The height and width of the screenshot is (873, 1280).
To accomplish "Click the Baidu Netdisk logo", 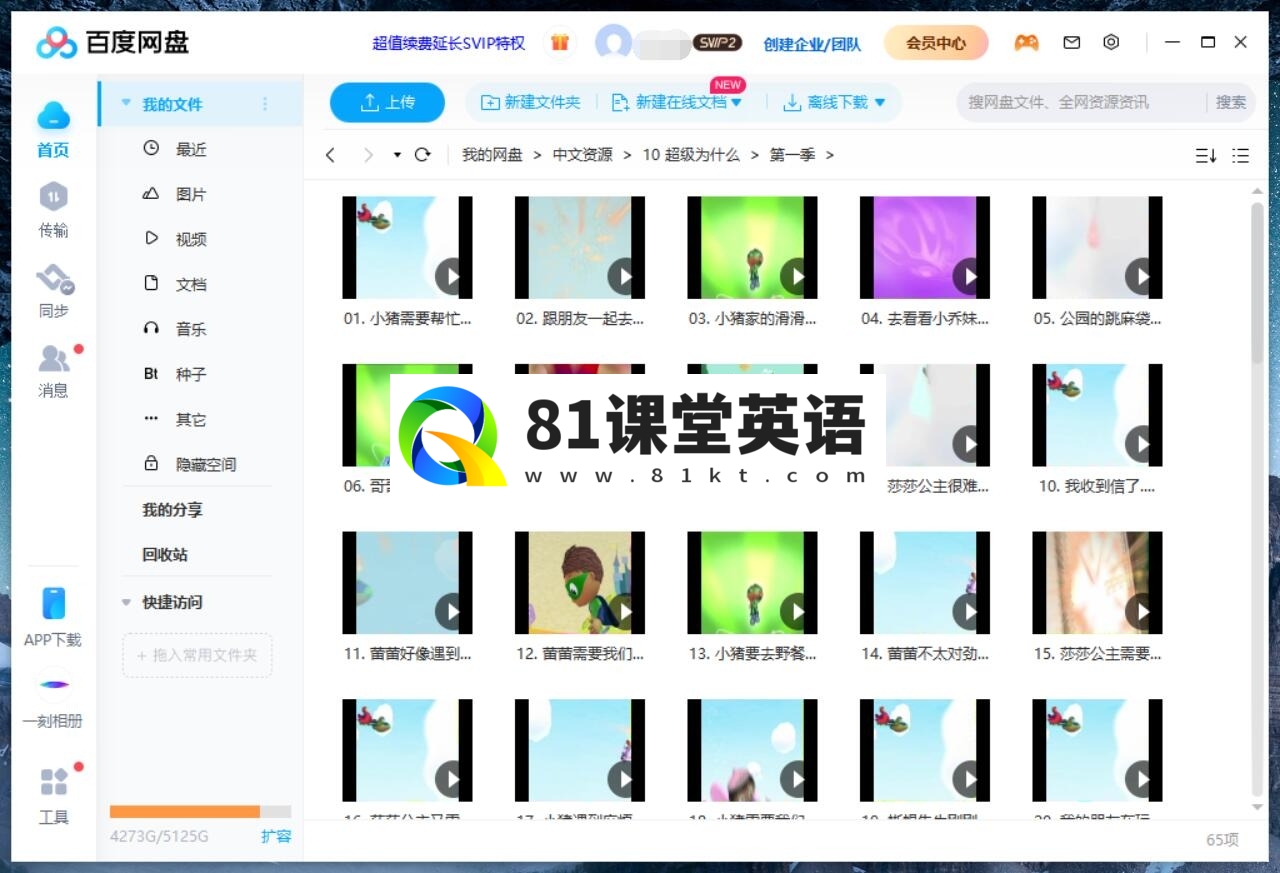I will [113, 43].
